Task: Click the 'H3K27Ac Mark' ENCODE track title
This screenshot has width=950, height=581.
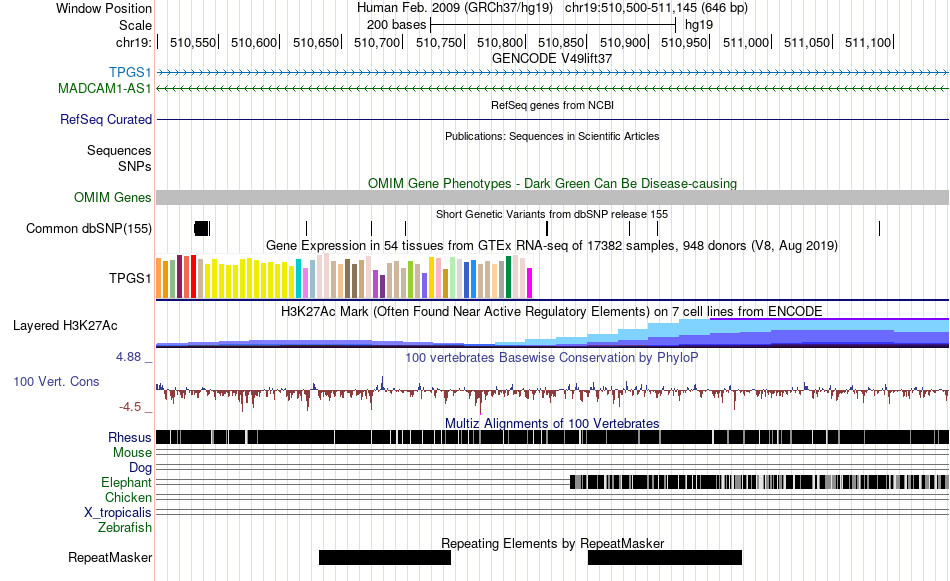Action: coord(552,311)
